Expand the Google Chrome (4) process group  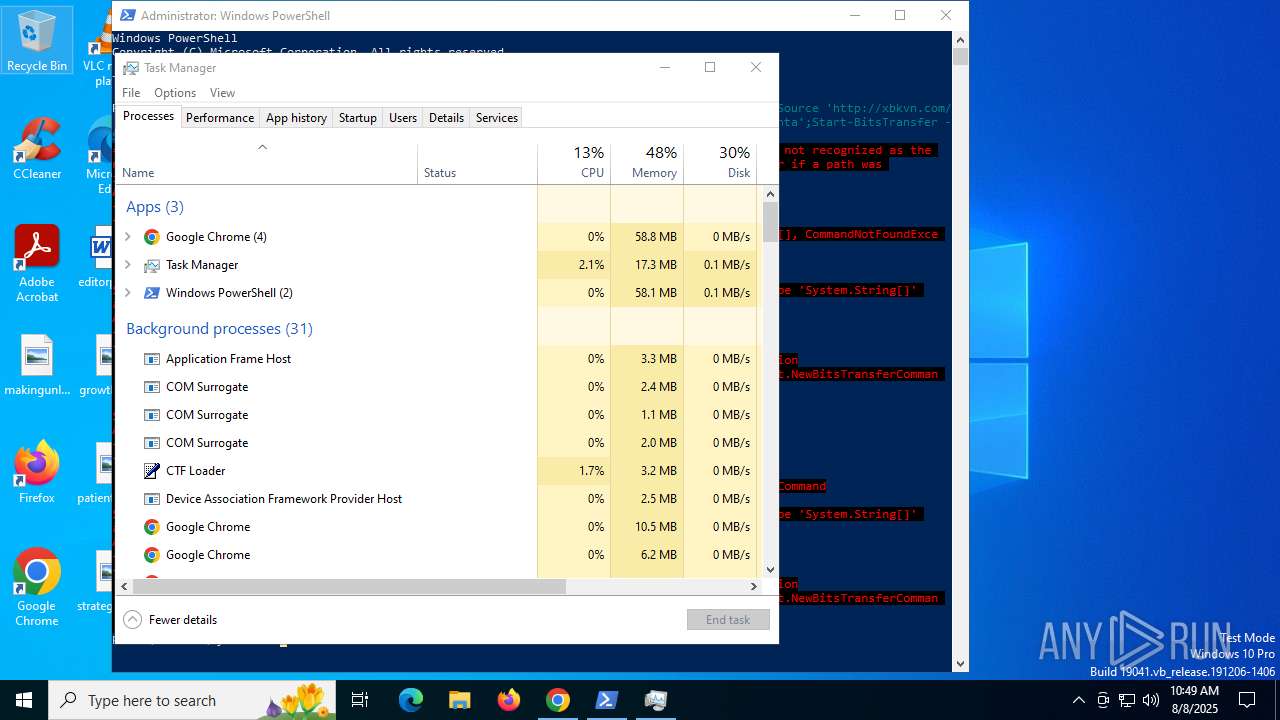(x=127, y=237)
